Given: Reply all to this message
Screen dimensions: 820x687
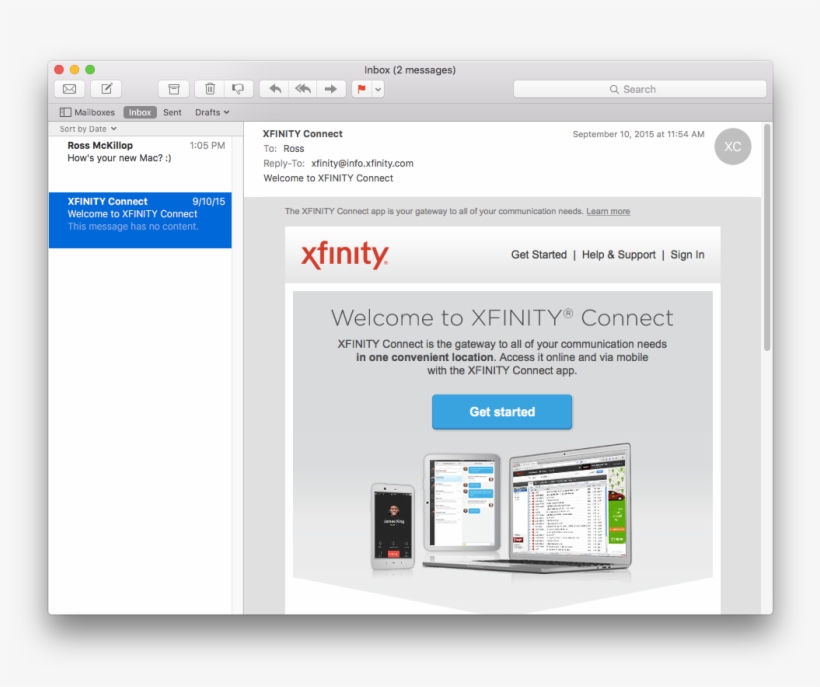Looking at the screenshot, I should 302,89.
